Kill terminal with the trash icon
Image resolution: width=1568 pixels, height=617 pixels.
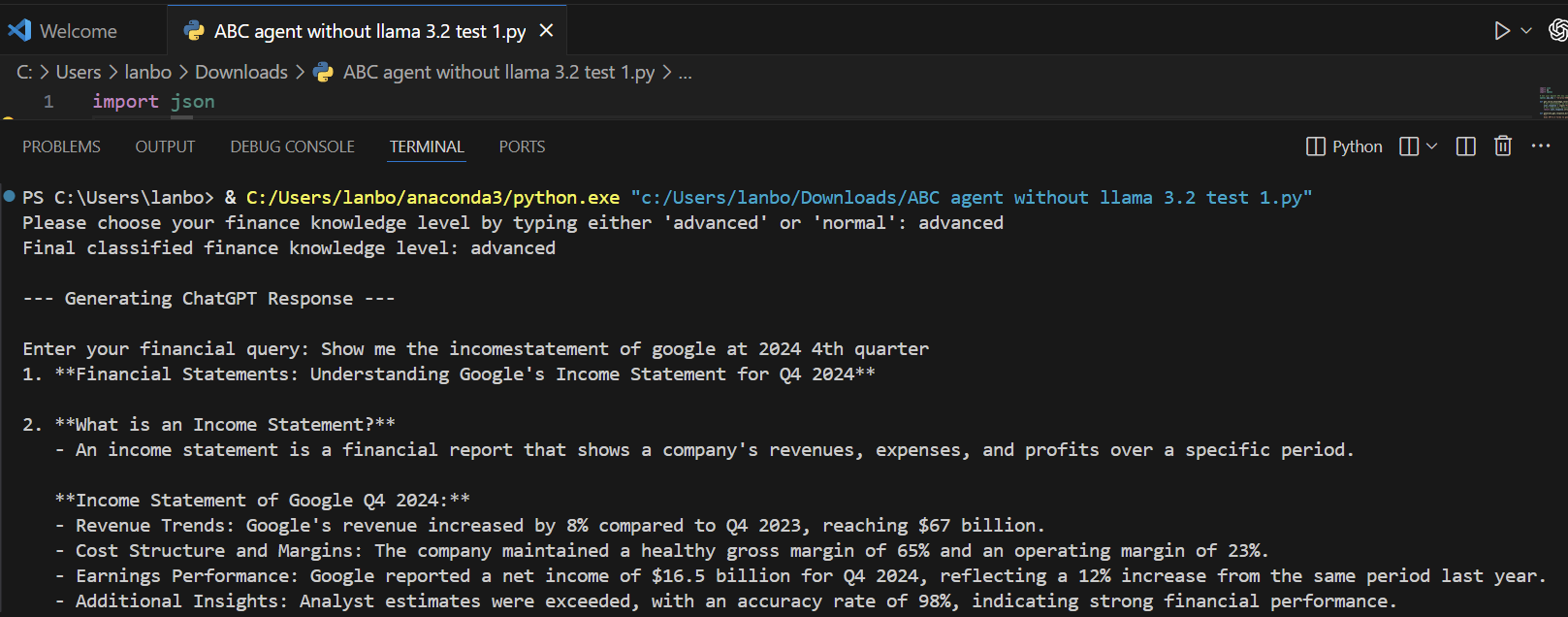[x=1503, y=146]
